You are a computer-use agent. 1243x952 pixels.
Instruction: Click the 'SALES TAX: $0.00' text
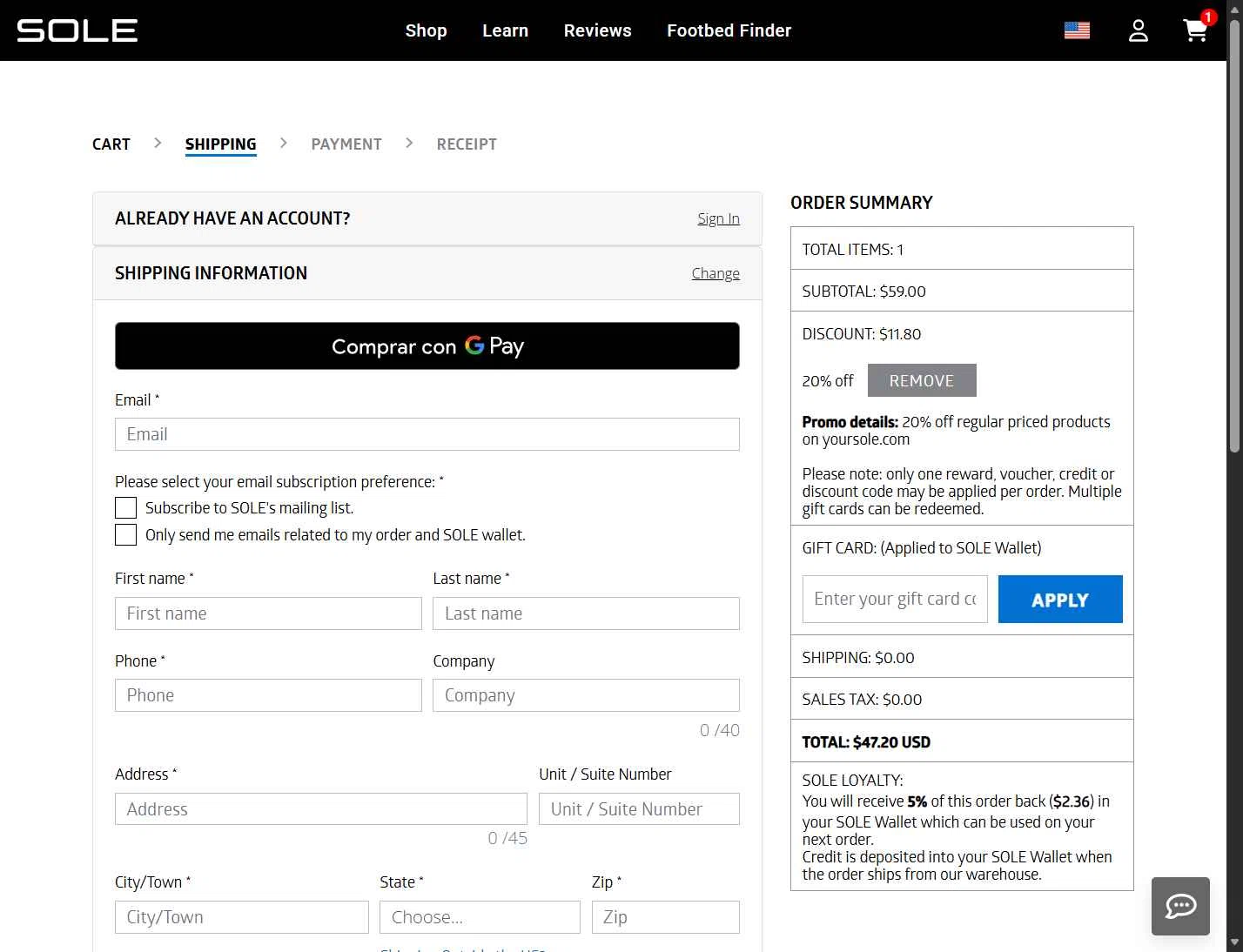(862, 700)
